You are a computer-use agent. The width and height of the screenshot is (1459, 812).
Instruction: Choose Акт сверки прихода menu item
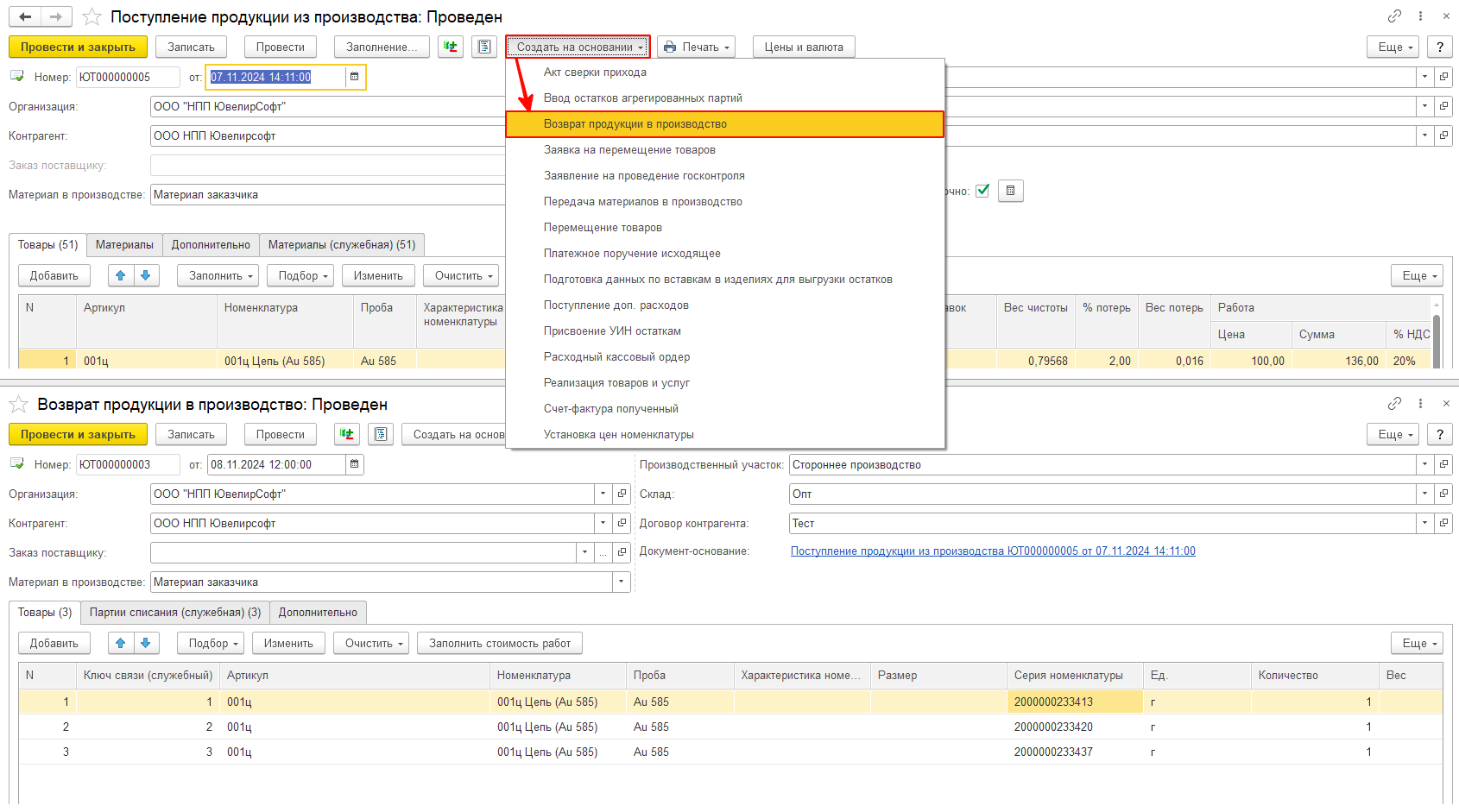click(724, 72)
